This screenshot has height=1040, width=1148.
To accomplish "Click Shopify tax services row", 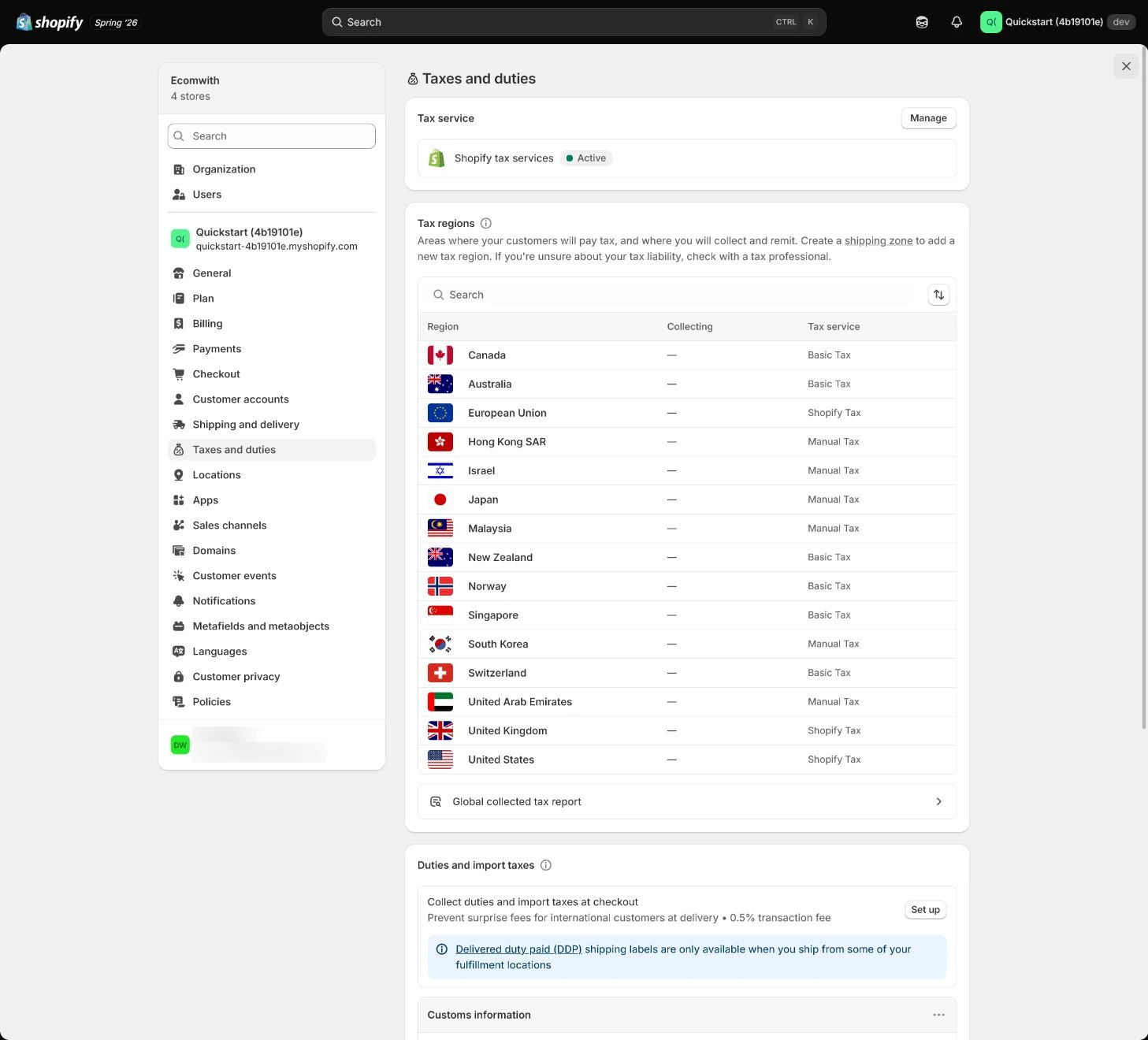I will click(686, 158).
